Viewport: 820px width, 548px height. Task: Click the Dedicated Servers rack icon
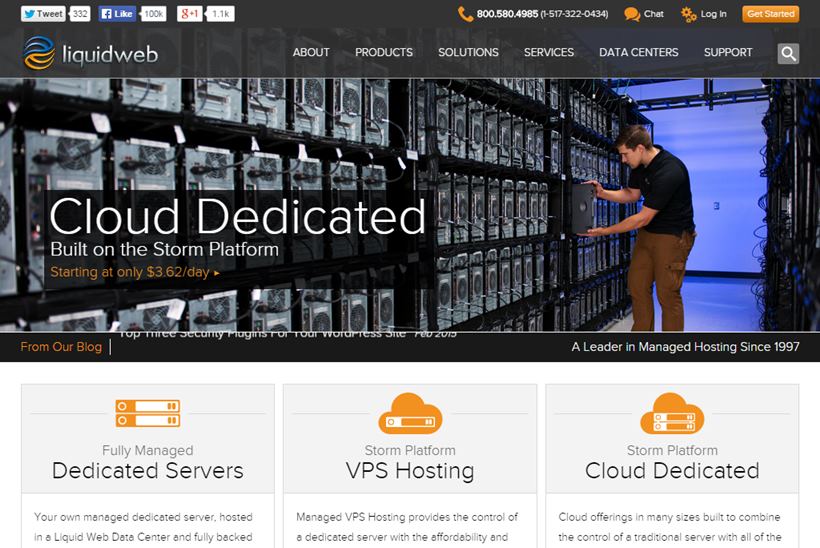[147, 412]
